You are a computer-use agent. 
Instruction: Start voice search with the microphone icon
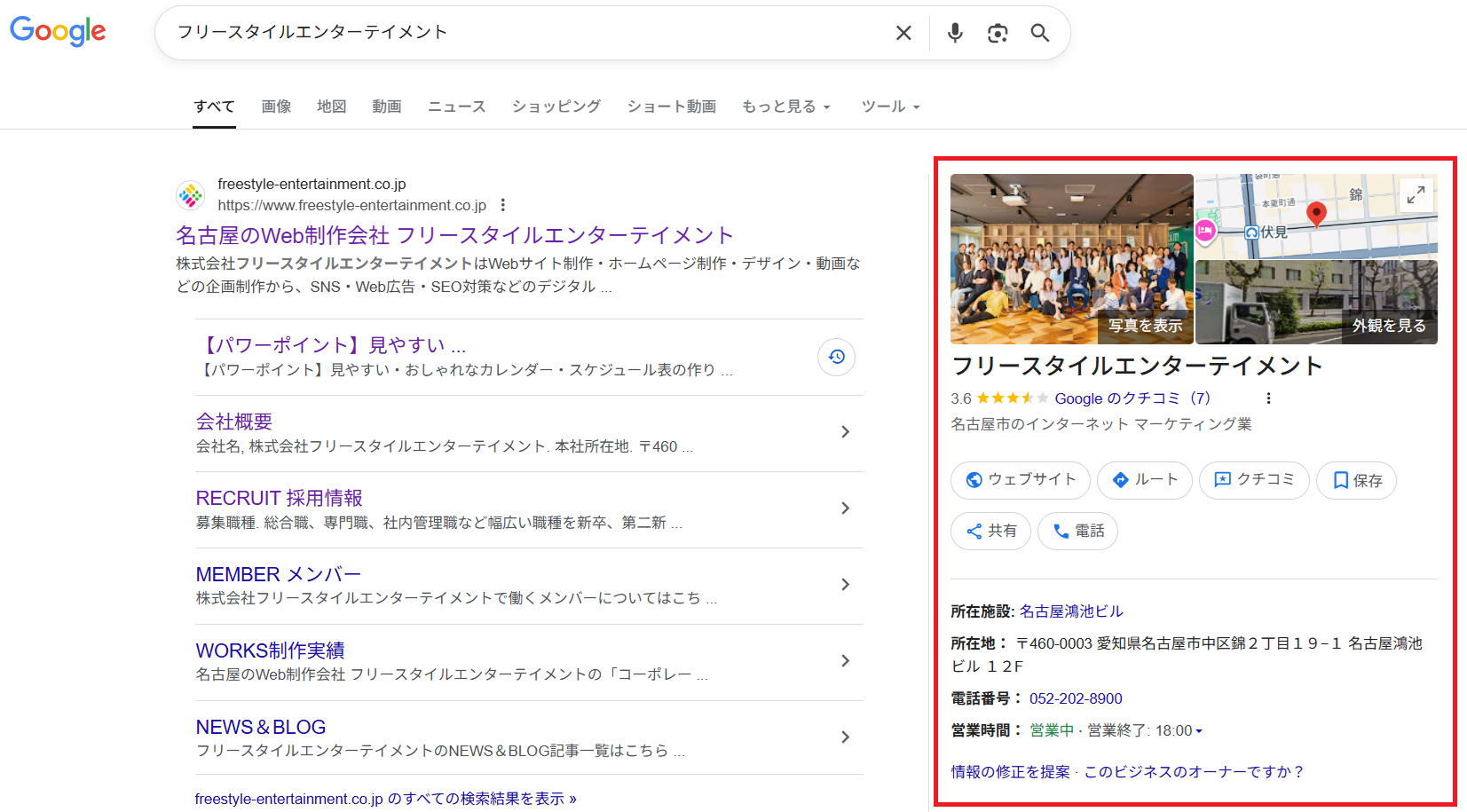click(x=955, y=33)
